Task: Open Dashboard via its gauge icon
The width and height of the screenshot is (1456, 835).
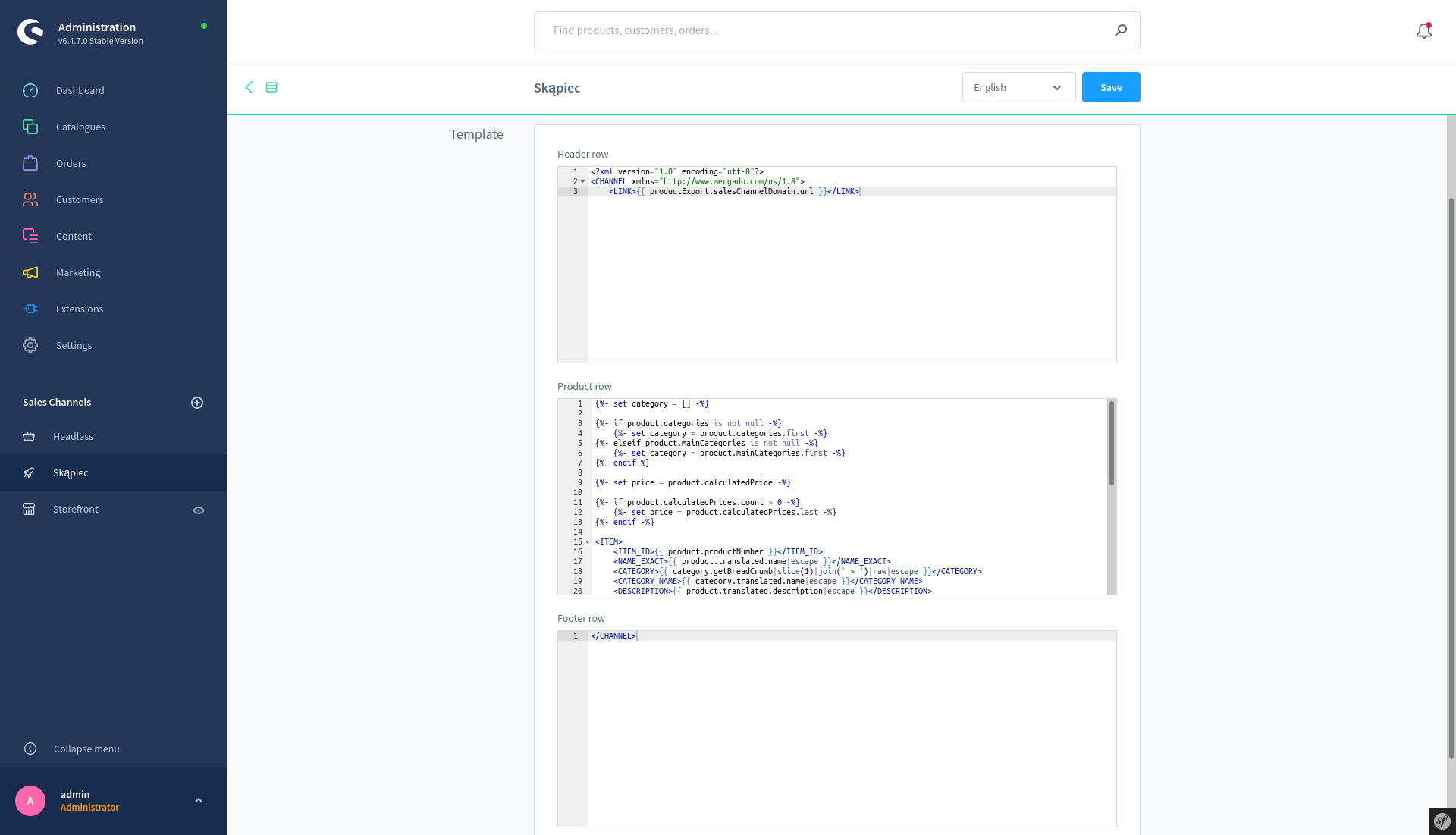Action: tap(30, 90)
